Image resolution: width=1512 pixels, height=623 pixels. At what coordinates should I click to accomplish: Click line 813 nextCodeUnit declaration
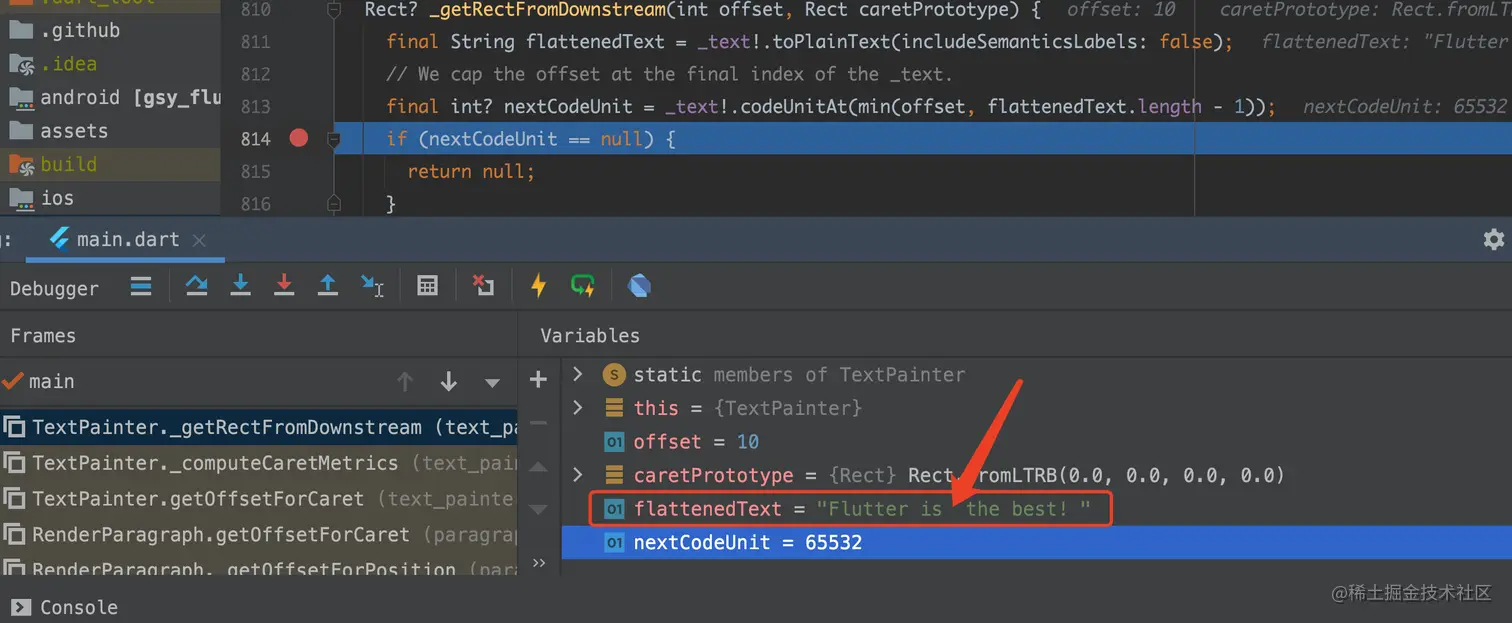pos(830,106)
